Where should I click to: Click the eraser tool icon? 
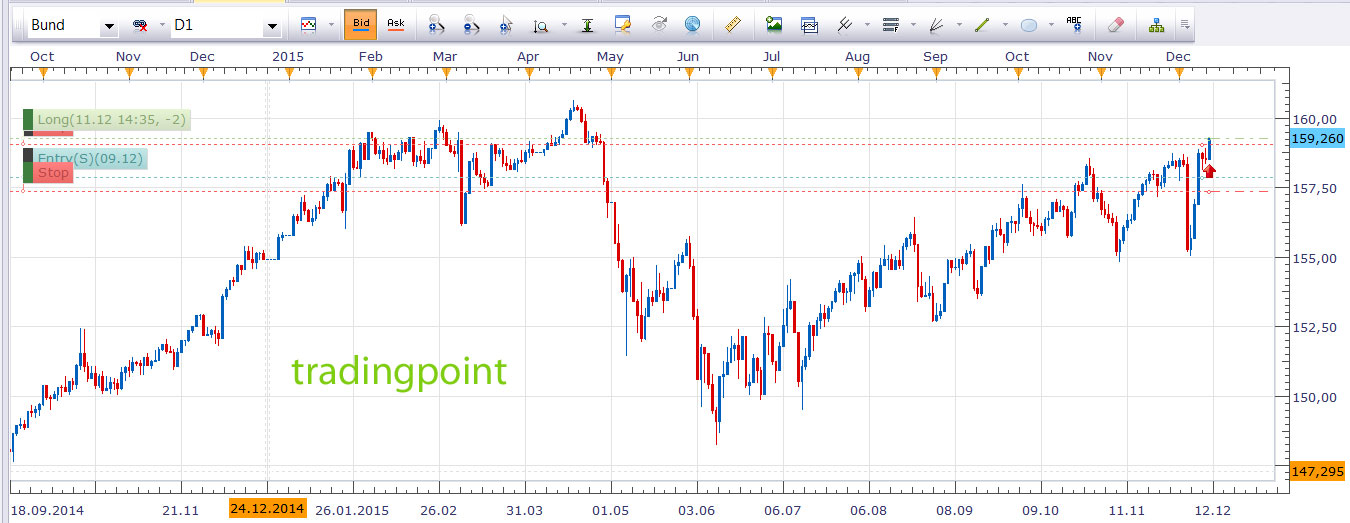click(1117, 25)
